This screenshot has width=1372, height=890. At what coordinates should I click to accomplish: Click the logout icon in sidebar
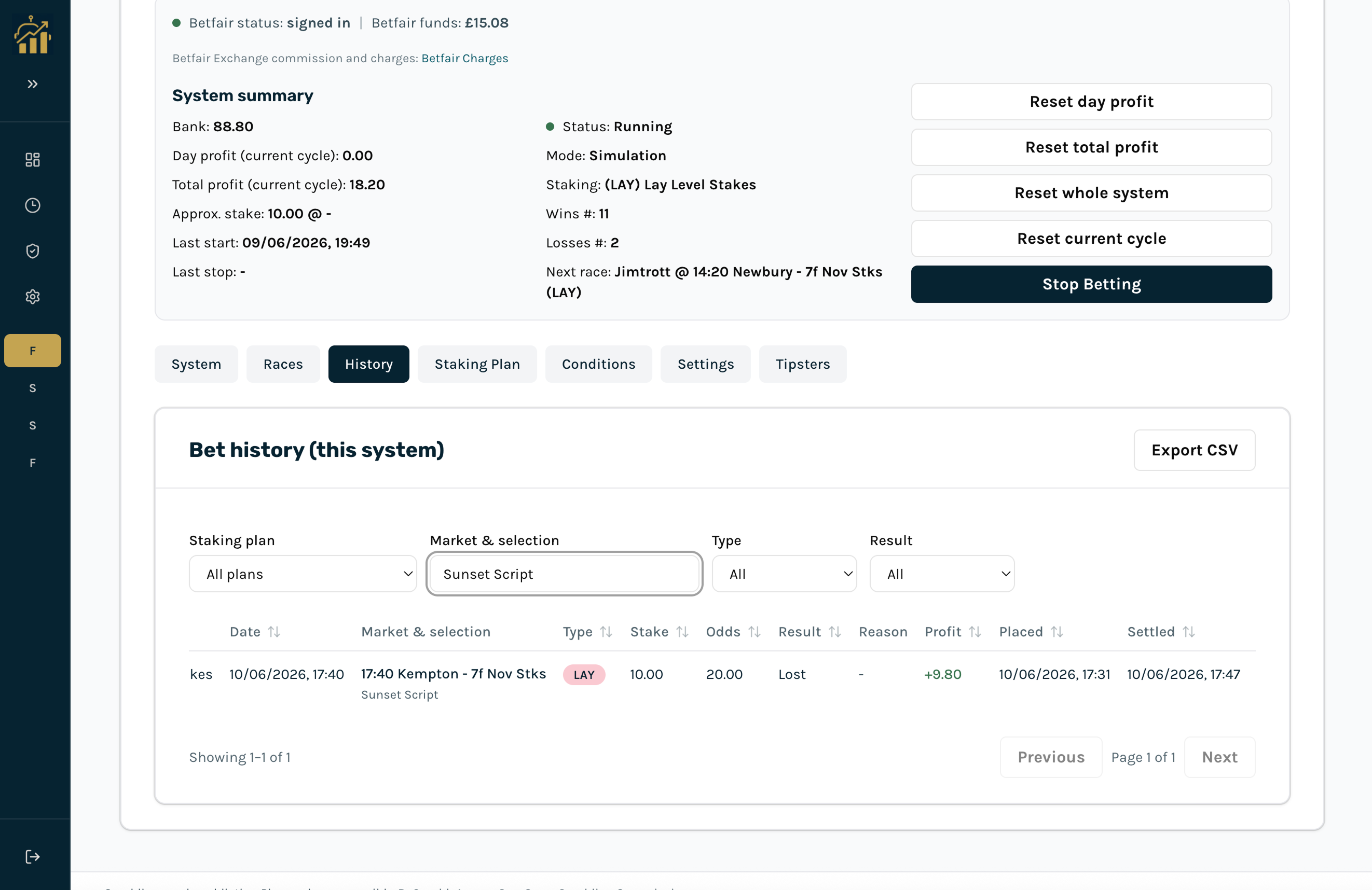point(33,857)
